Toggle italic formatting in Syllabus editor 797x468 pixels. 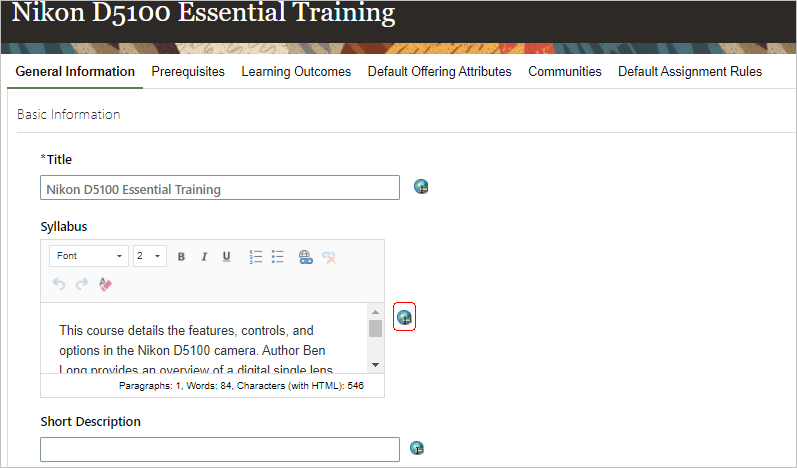point(204,257)
